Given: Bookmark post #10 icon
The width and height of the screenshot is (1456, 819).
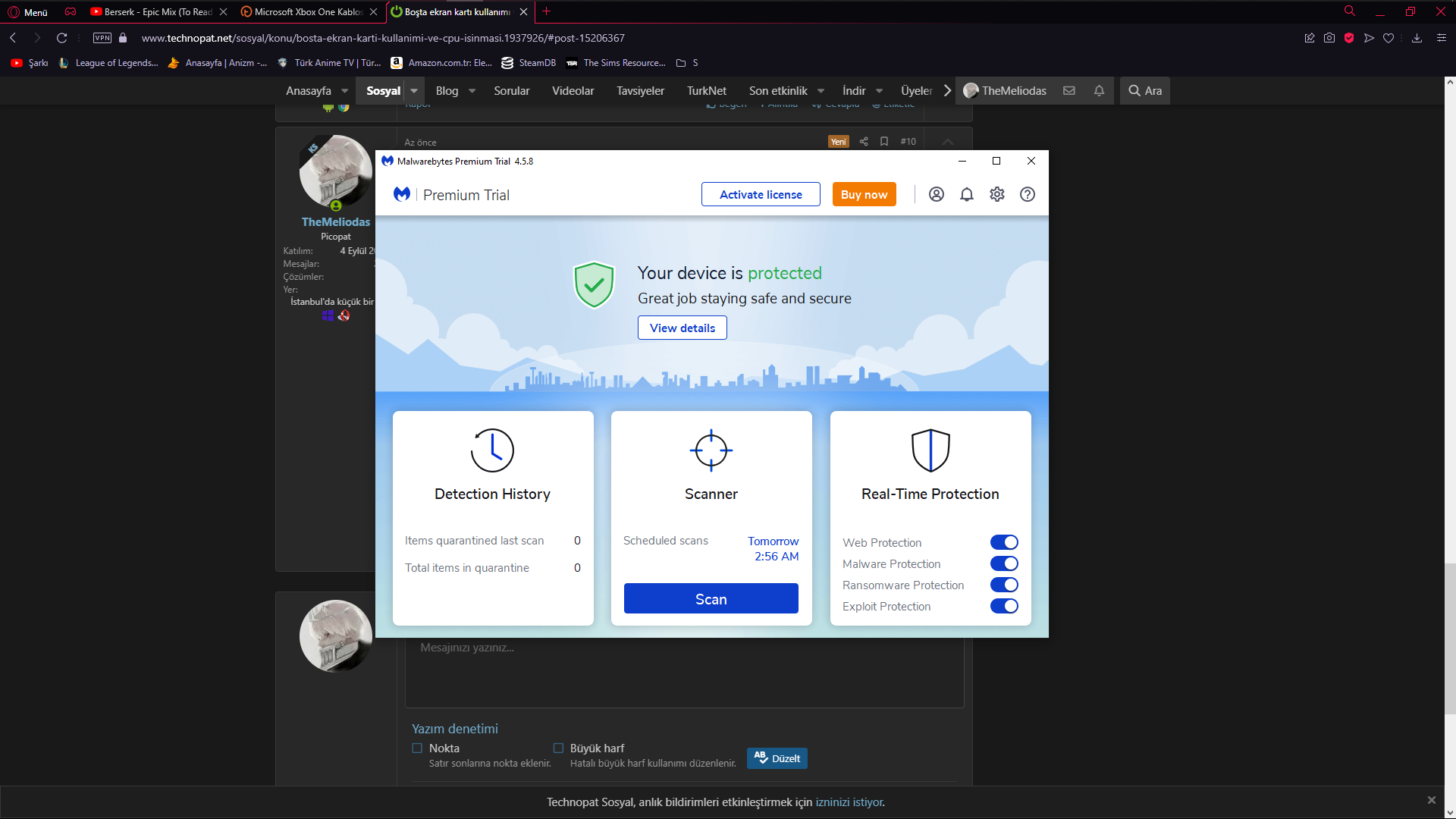Looking at the screenshot, I should (884, 142).
